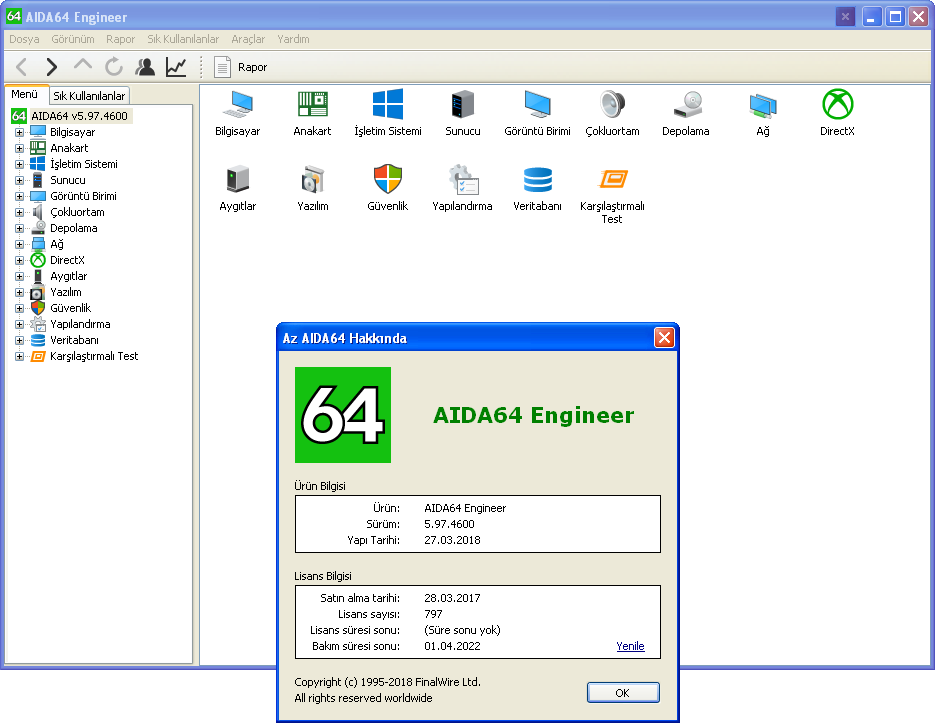Click the 28.03.2017 purchase date value

[453, 598]
